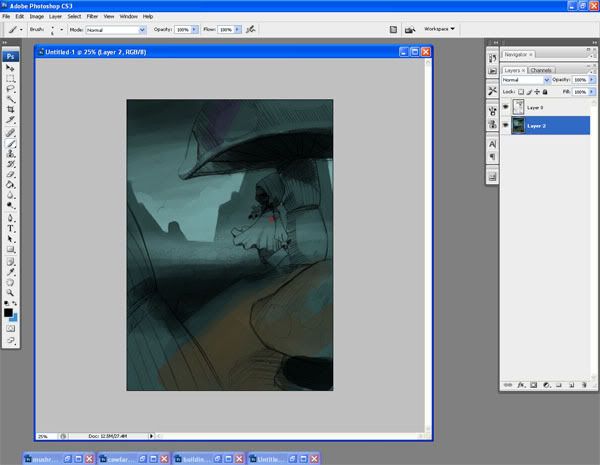Viewport: 600px width, 465px height.
Task: Open the Image menu
Action: [37, 16]
